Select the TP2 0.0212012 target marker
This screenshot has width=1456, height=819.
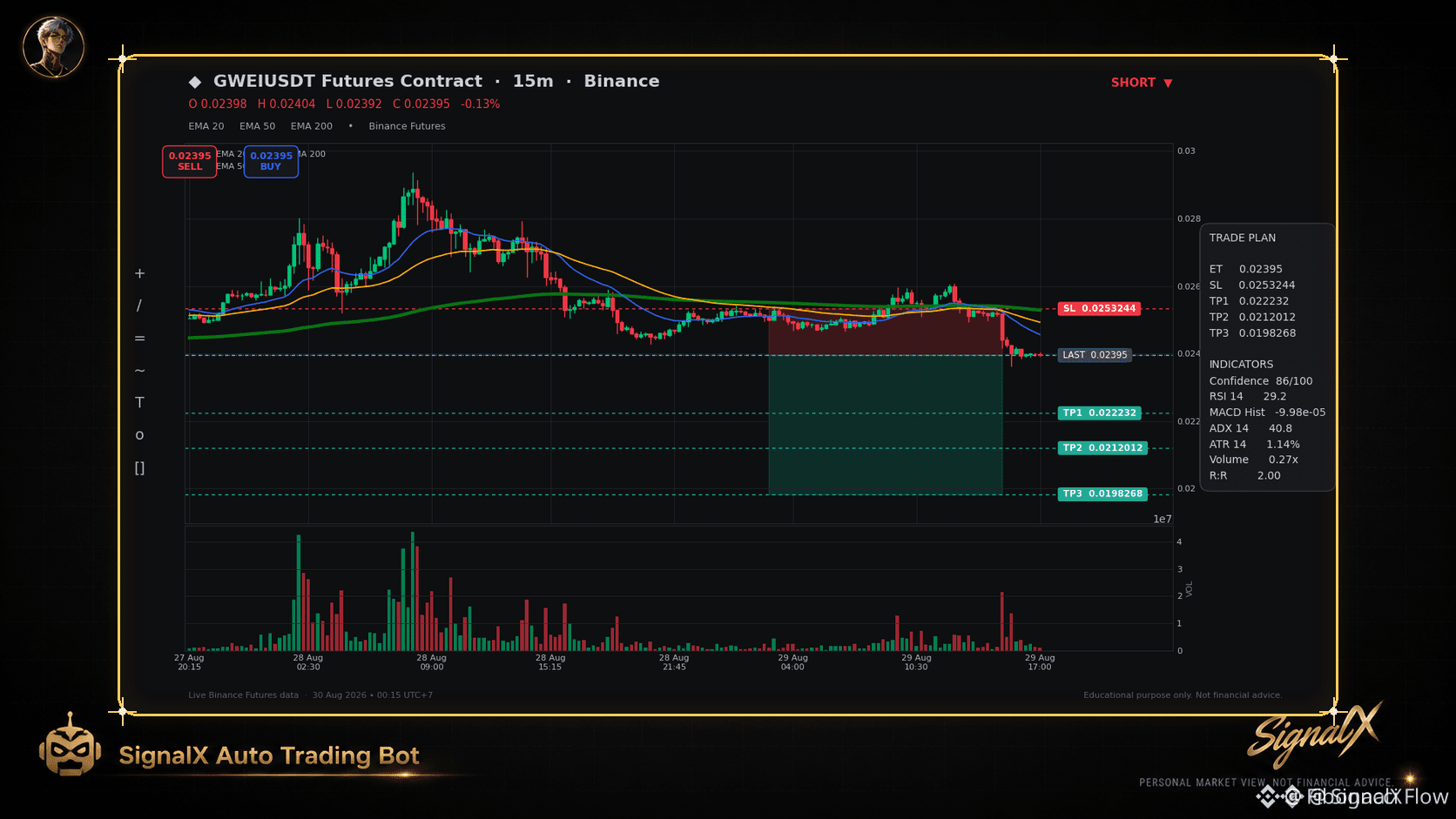[1102, 447]
